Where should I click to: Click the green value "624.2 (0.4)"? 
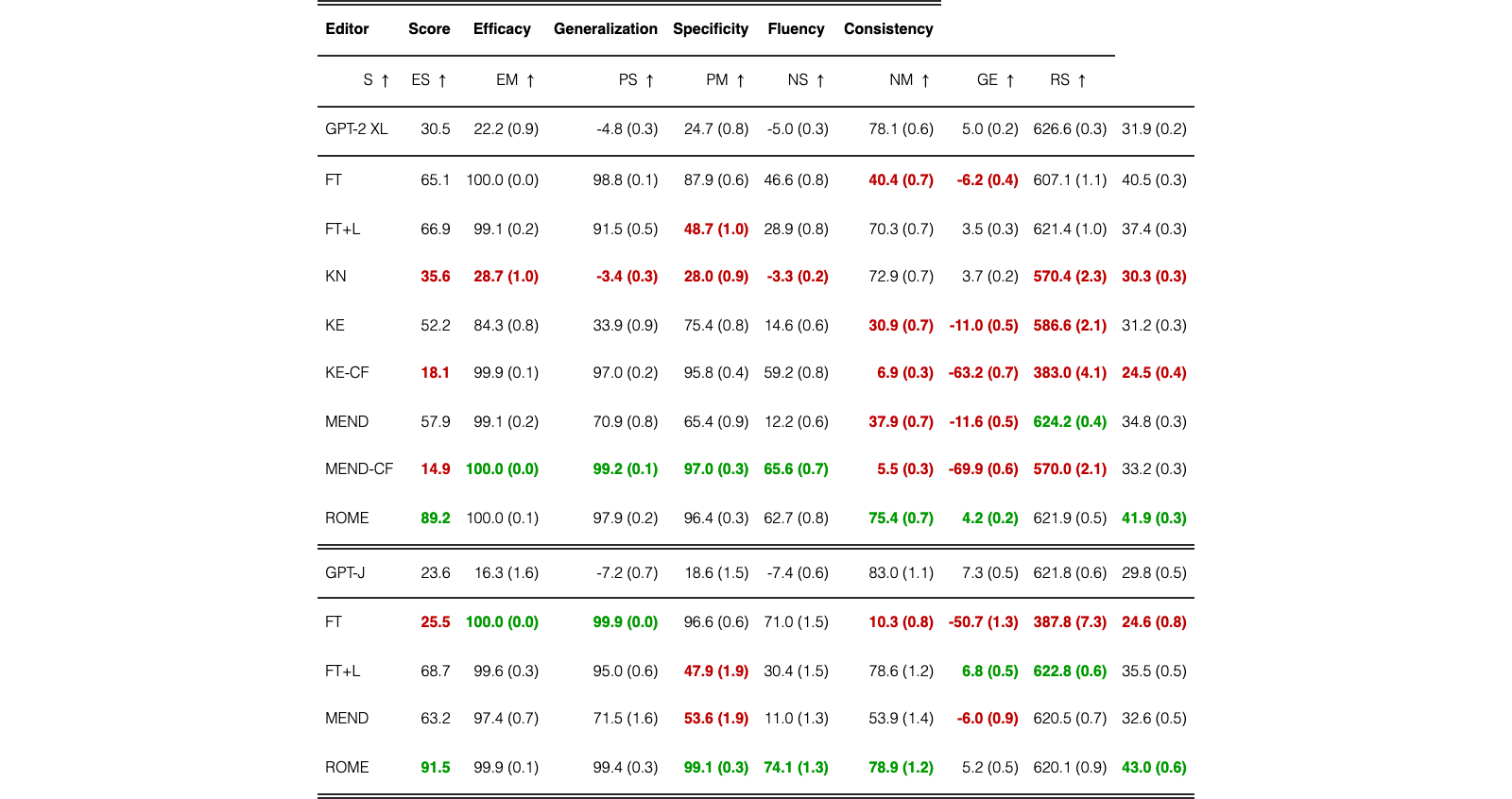[1070, 422]
